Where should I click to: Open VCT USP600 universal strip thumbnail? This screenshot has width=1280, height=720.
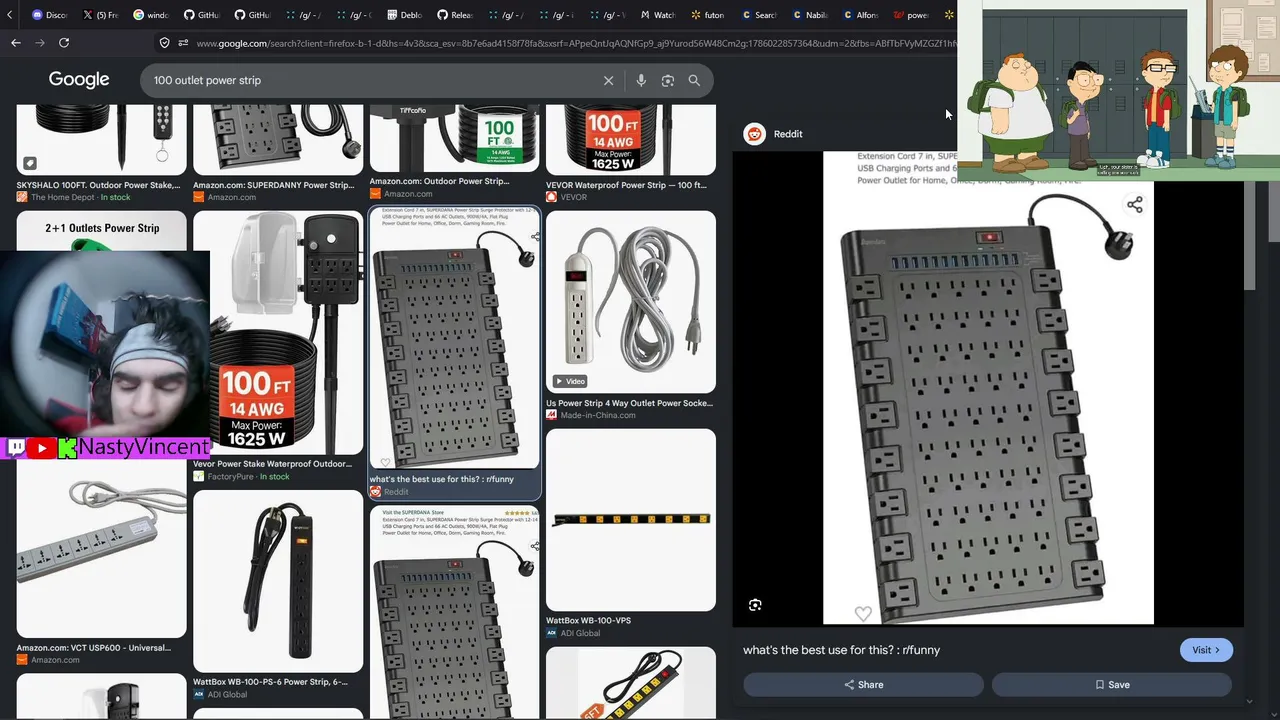[x=101, y=548]
